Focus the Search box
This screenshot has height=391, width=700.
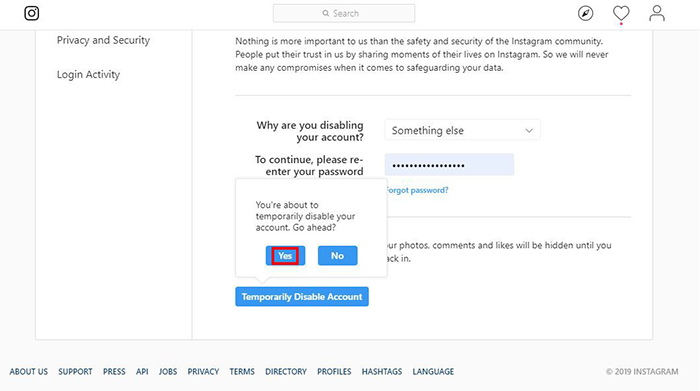(x=344, y=13)
